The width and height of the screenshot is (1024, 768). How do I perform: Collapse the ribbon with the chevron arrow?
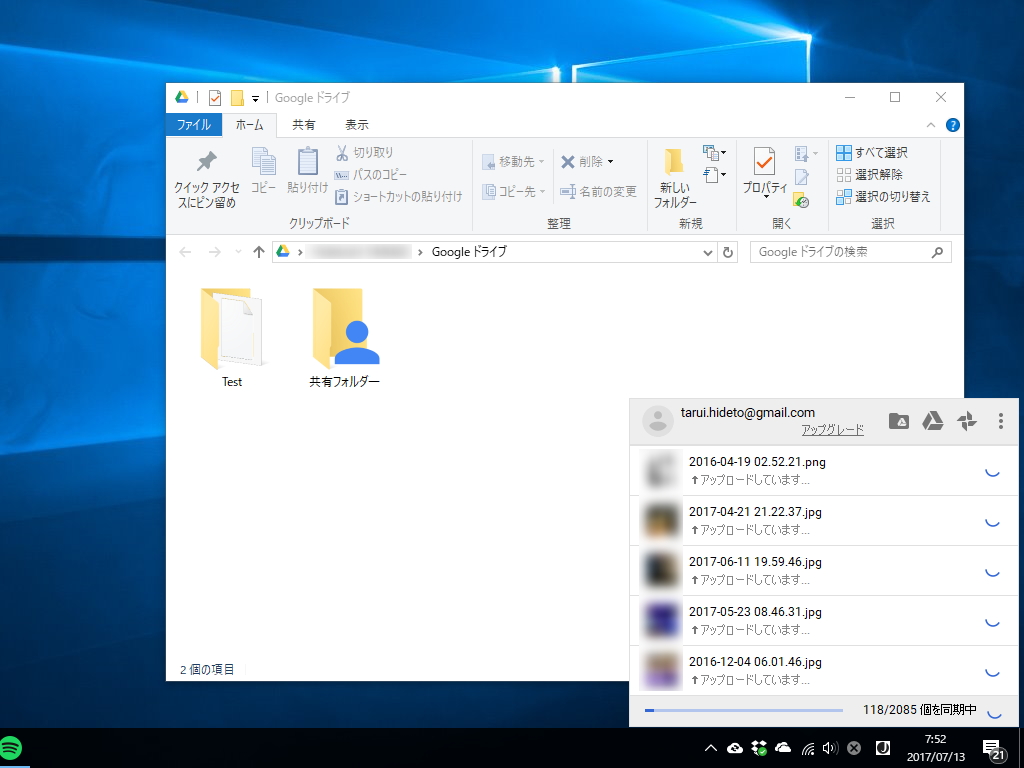931,124
